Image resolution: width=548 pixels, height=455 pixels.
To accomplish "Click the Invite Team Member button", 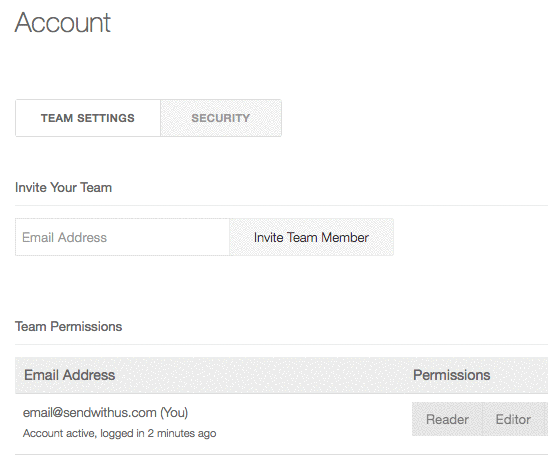I will pos(311,237).
